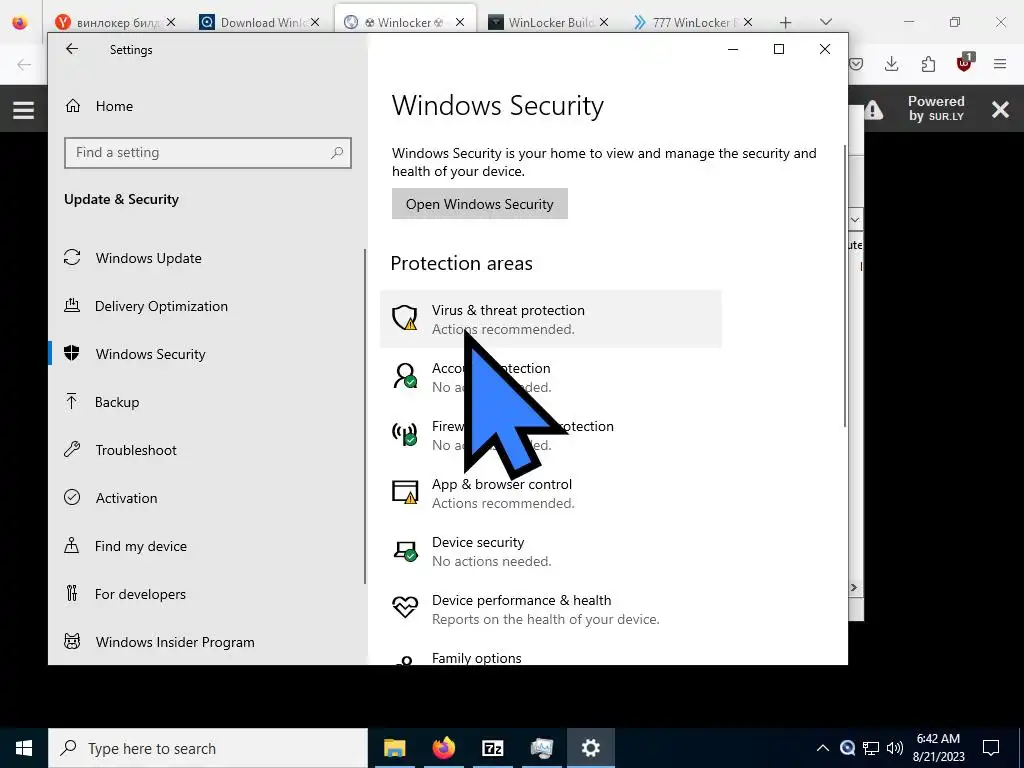Open Delivery Optimization settings
The width and height of the screenshot is (1024, 768).
click(x=161, y=306)
